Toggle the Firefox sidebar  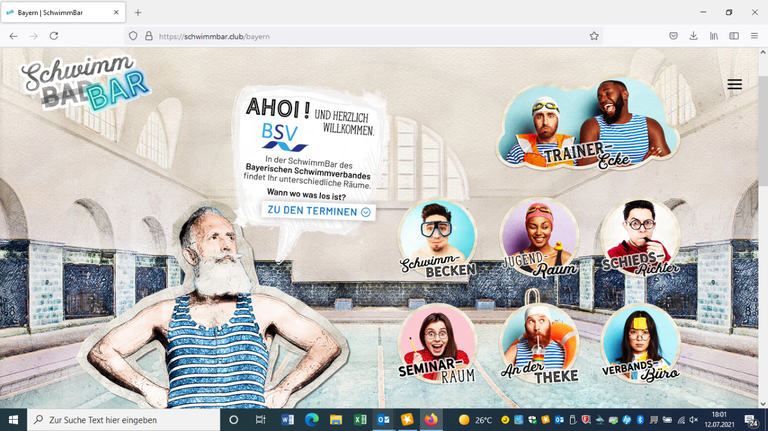point(734,36)
